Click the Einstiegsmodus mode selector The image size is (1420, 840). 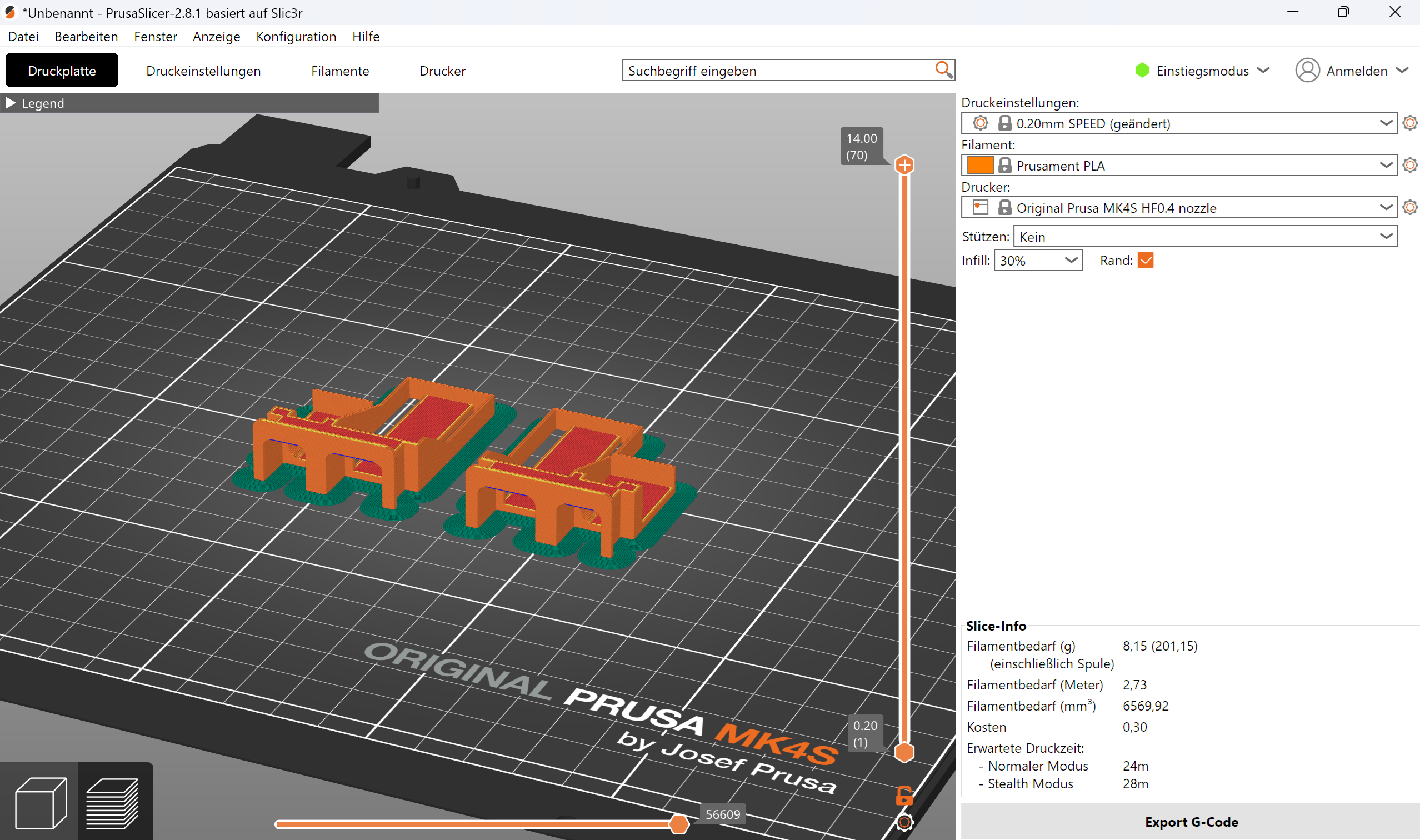point(1202,71)
